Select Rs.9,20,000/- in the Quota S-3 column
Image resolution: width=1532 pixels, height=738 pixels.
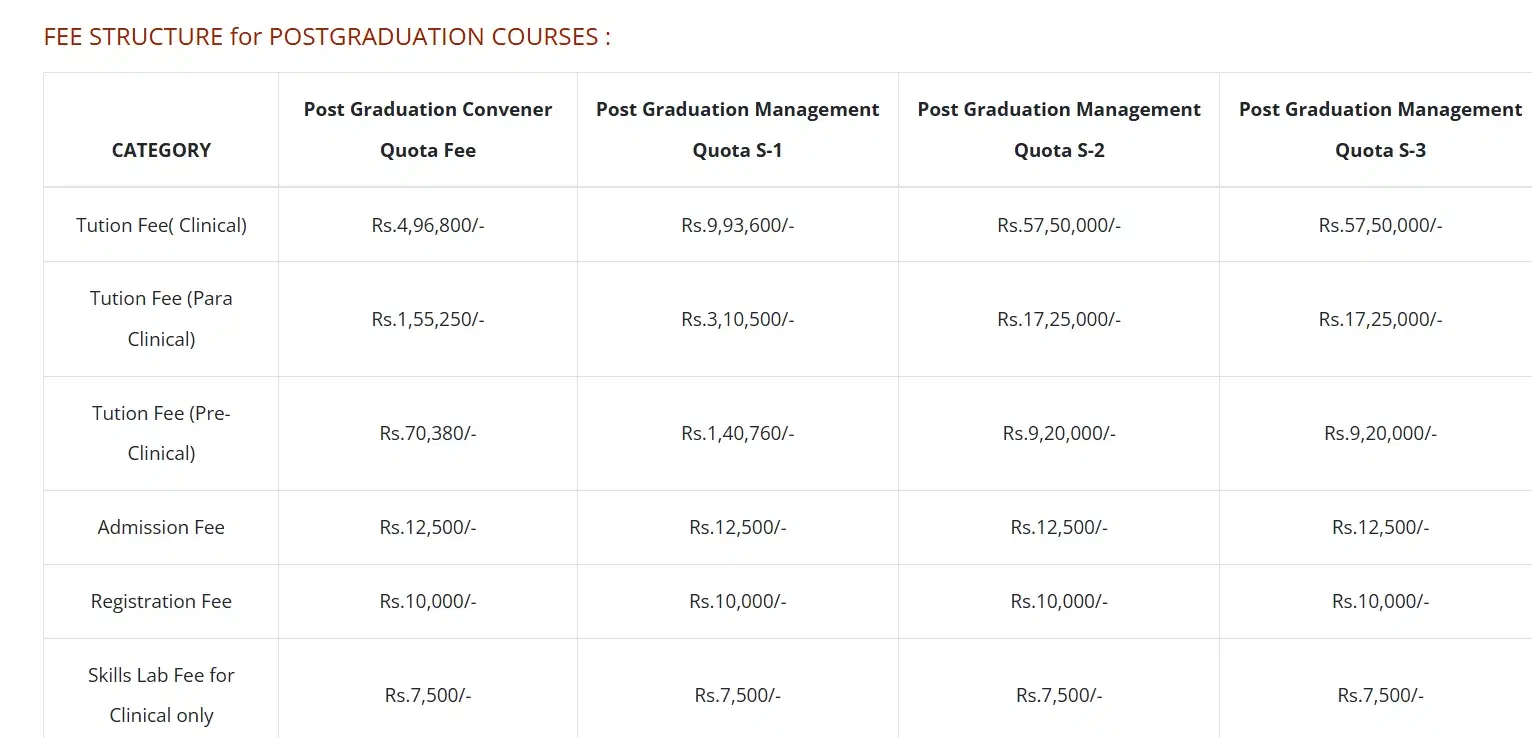[x=1380, y=433]
